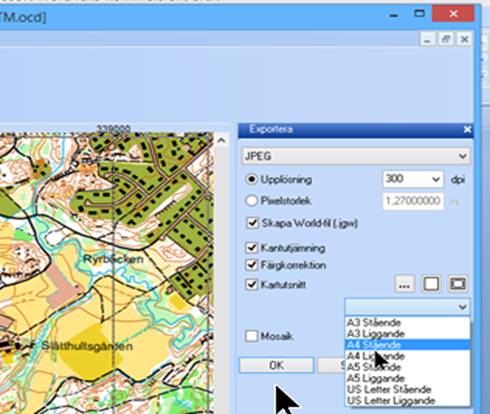Close the Exportera panel

coord(467,129)
